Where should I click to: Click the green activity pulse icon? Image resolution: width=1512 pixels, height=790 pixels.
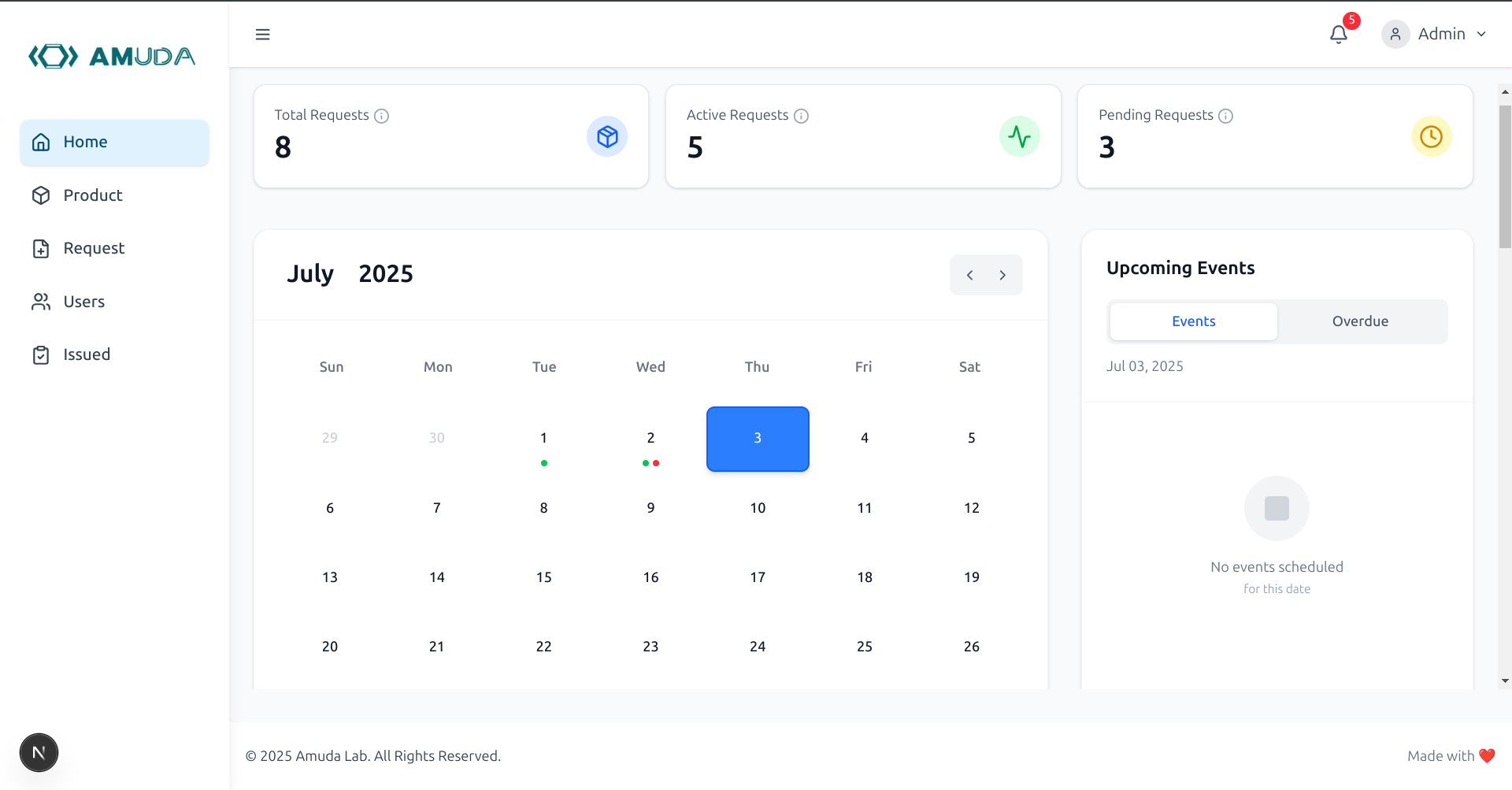[x=1019, y=137]
